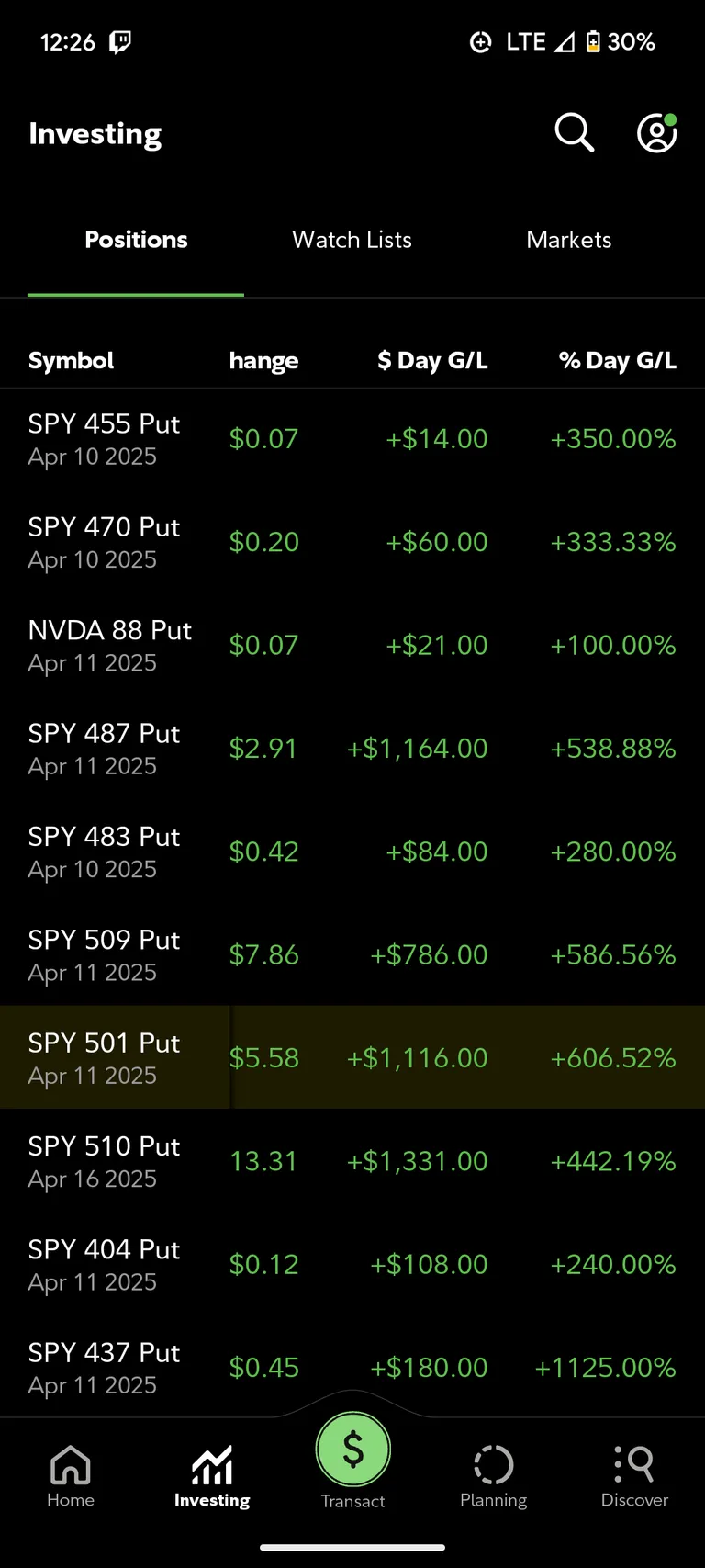This screenshot has height=1568, width=705.
Task: Sort by $ Day G/L column header
Action: click(x=432, y=360)
